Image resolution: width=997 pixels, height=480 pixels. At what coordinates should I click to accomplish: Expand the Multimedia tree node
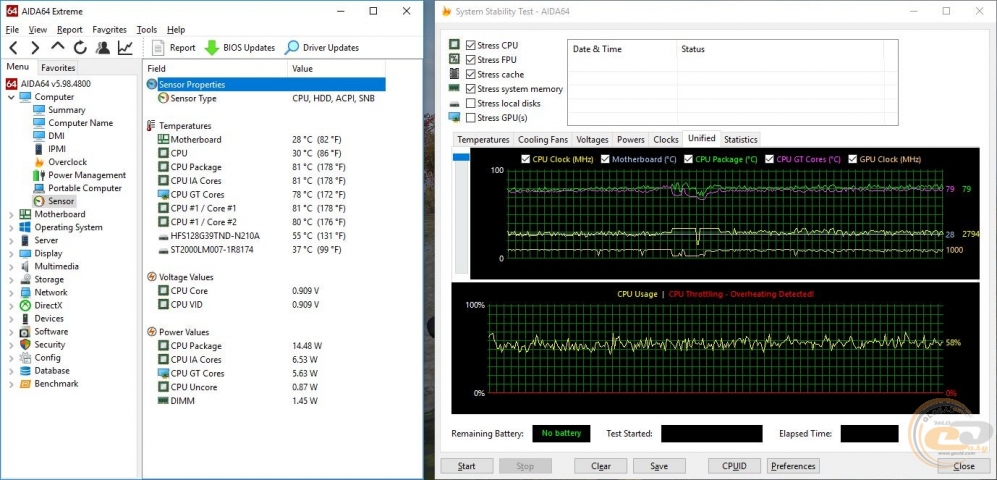(11, 266)
